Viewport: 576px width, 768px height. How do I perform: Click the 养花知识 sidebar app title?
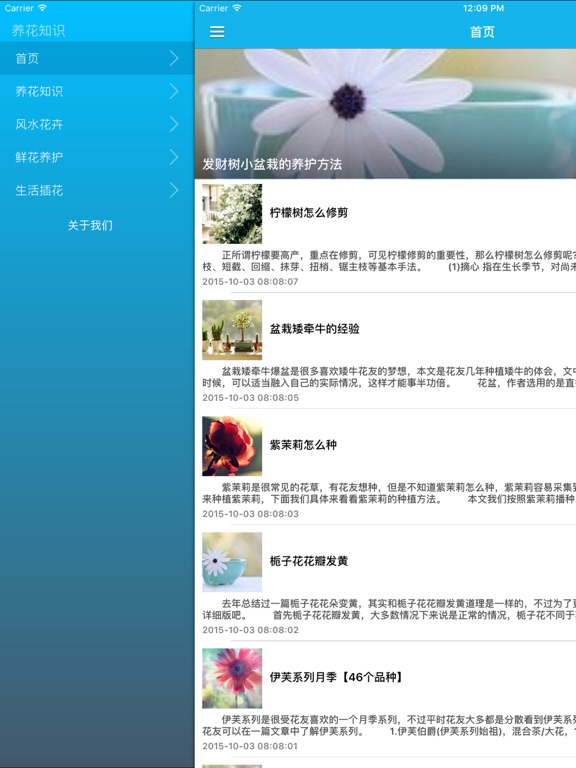pos(38,30)
